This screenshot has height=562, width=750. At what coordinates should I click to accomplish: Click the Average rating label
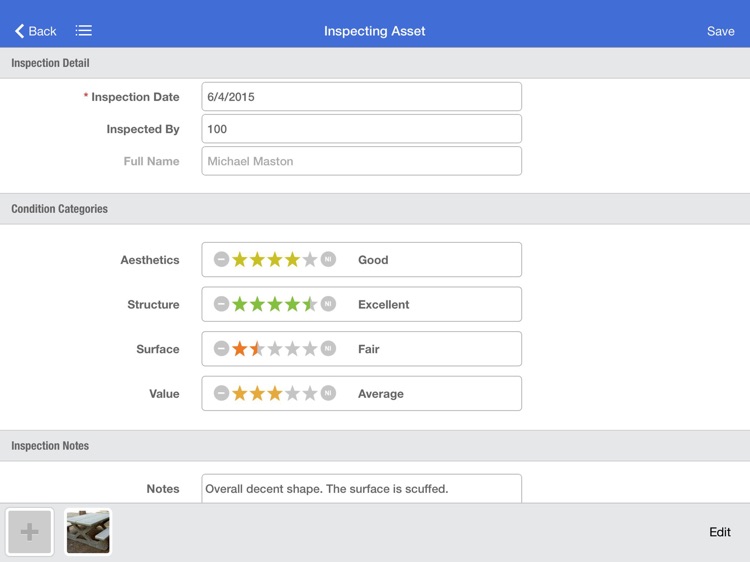pos(381,394)
